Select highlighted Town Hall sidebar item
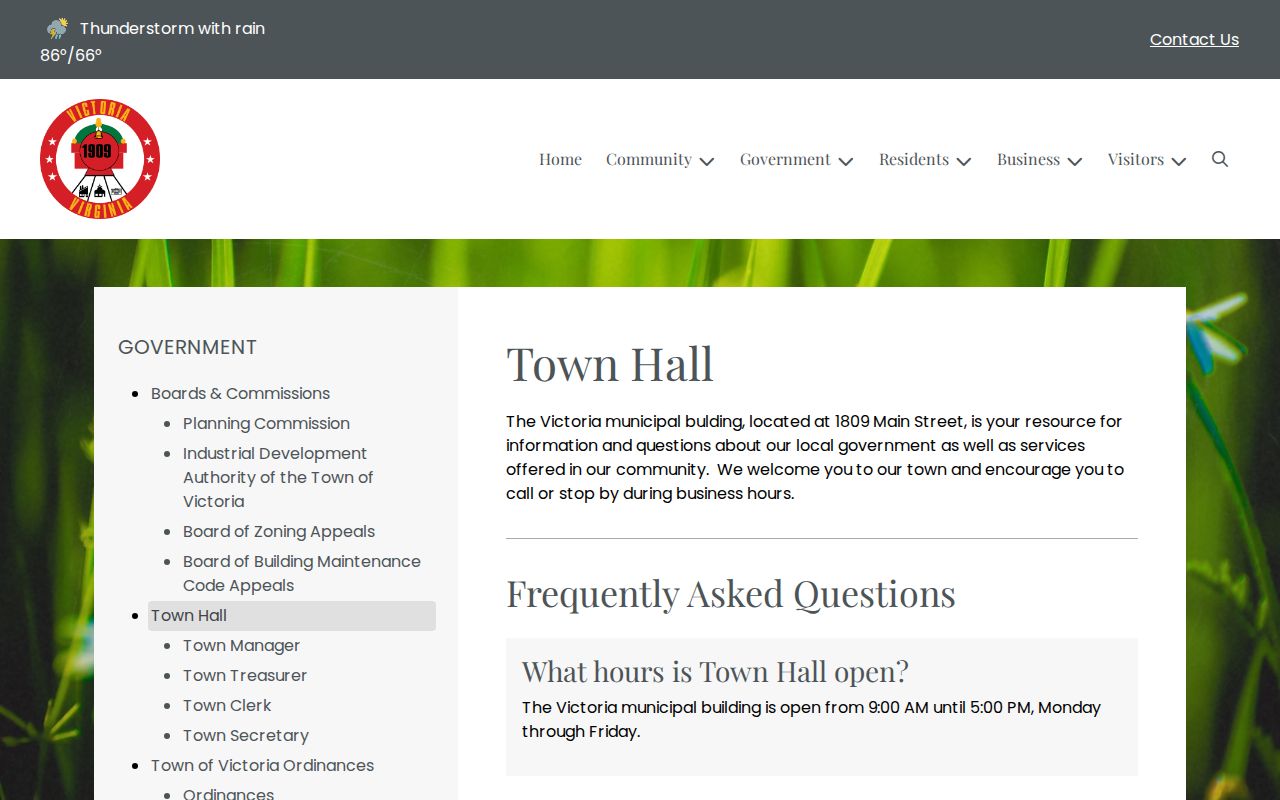1280x800 pixels. [x=292, y=616]
